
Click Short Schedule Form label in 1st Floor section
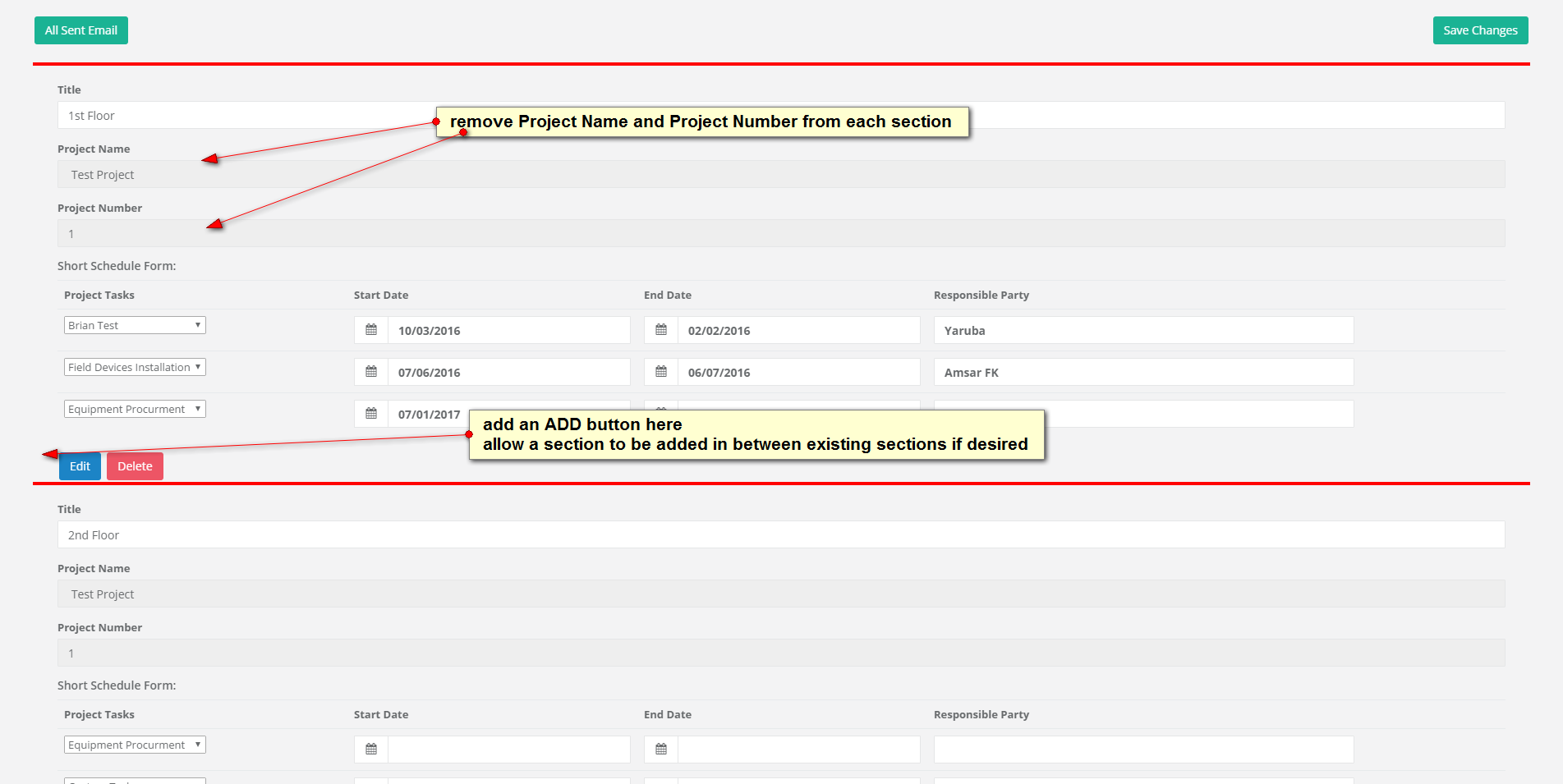(117, 266)
